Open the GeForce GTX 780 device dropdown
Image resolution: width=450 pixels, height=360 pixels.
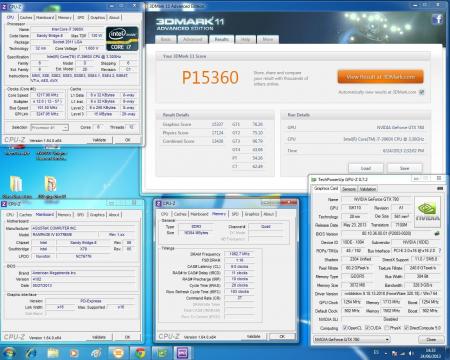pos(352,339)
